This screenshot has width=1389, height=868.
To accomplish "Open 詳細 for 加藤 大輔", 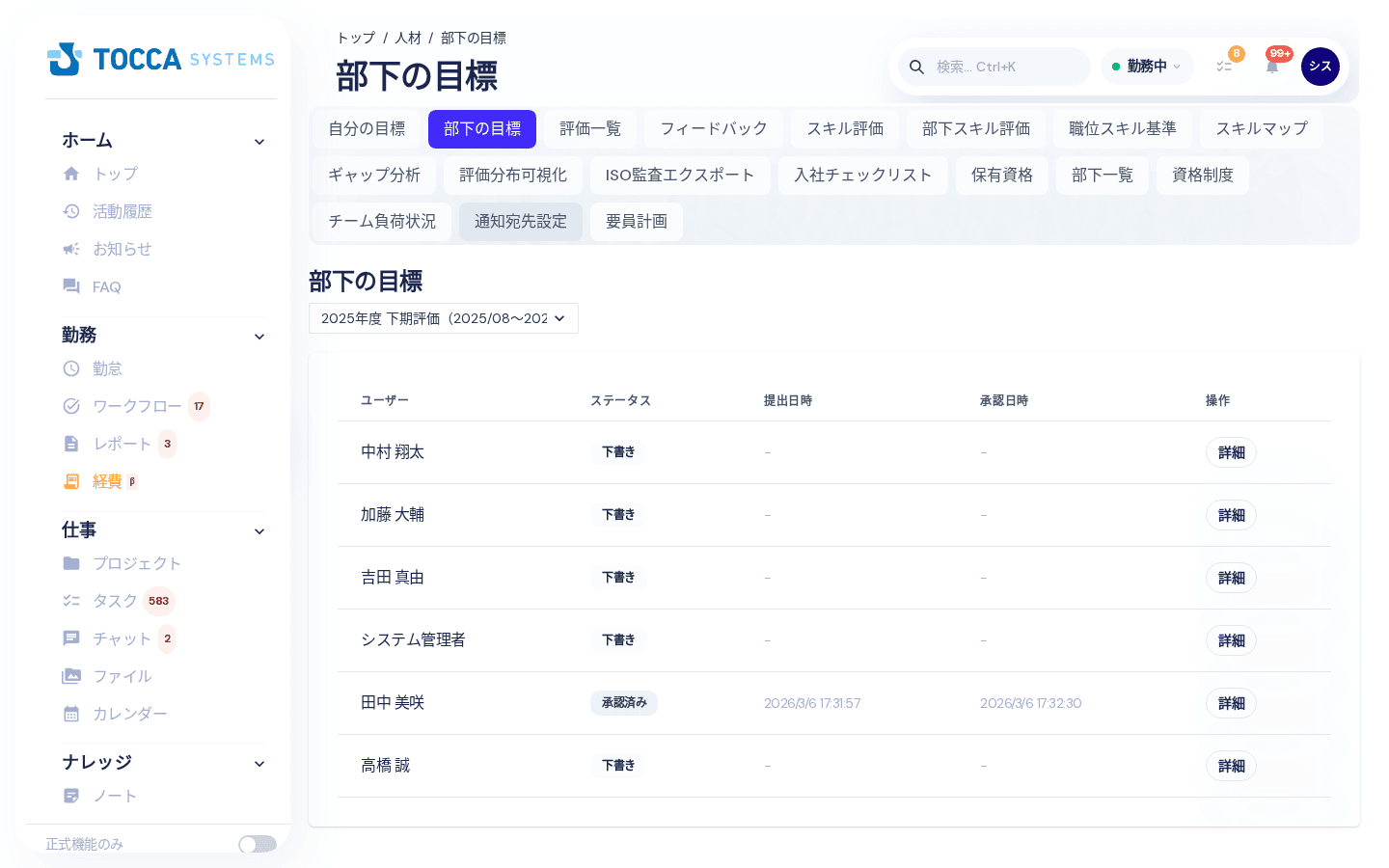I will click(1231, 515).
